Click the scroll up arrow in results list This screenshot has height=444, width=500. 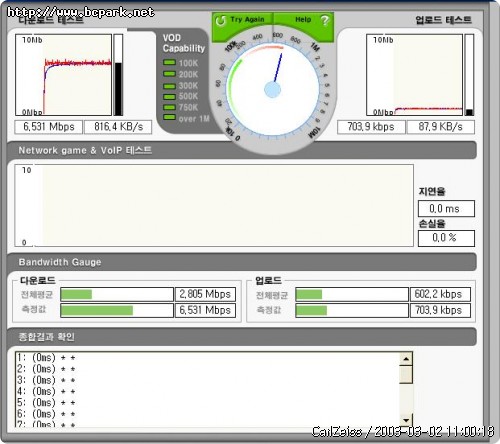click(406, 359)
